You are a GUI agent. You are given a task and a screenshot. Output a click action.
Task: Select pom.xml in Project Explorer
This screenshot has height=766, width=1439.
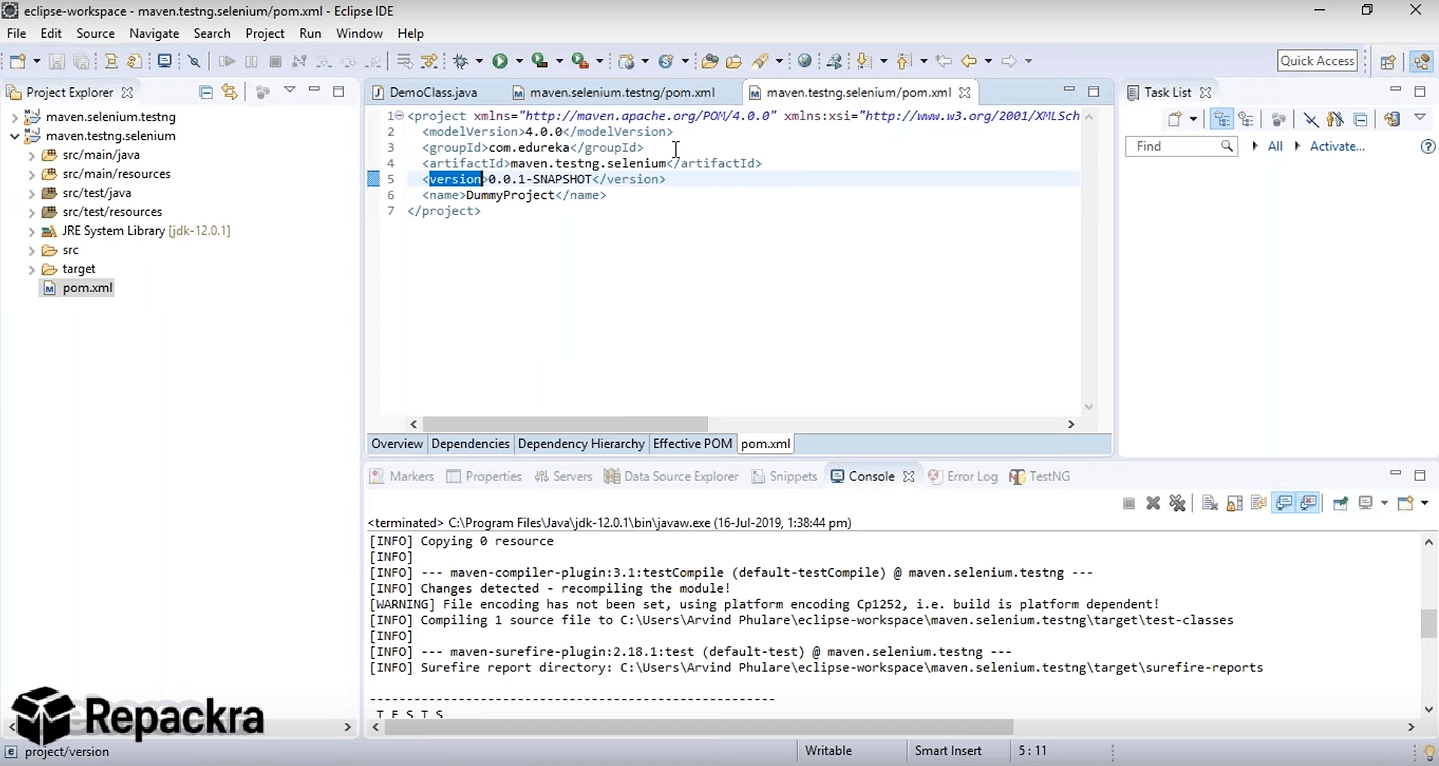tap(77, 288)
